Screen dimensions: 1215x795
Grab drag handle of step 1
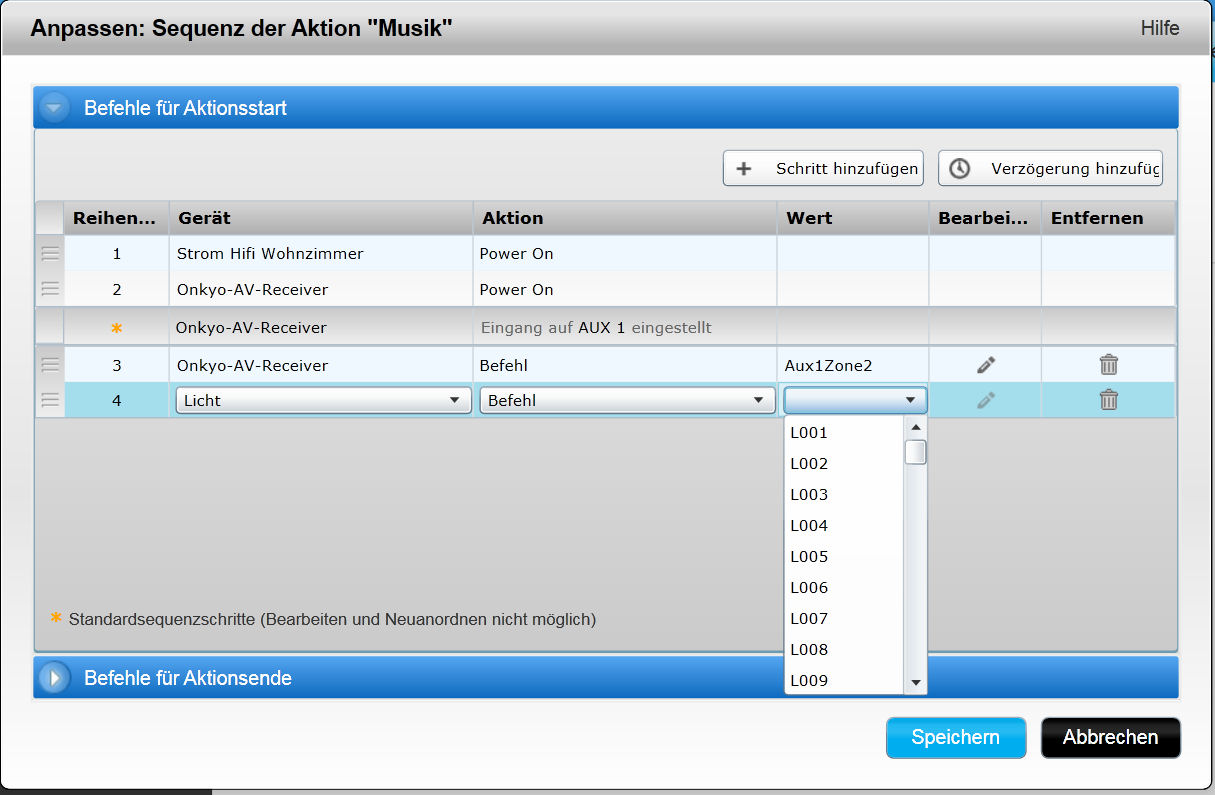tap(50, 254)
